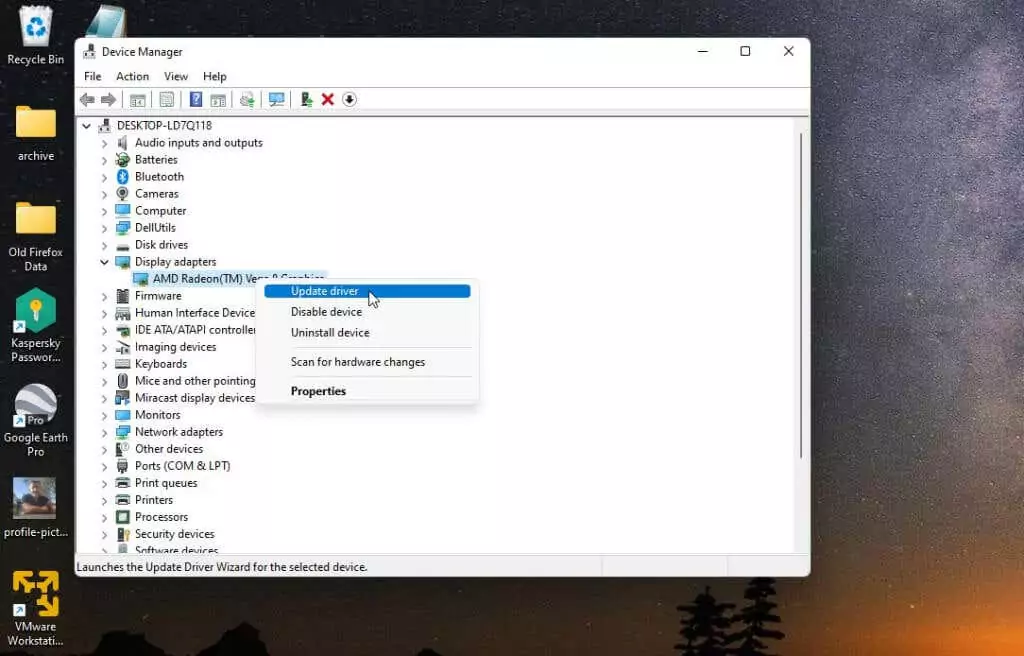Click the red X uninstall device toolbar icon
The width and height of the screenshot is (1024, 656).
[327, 99]
